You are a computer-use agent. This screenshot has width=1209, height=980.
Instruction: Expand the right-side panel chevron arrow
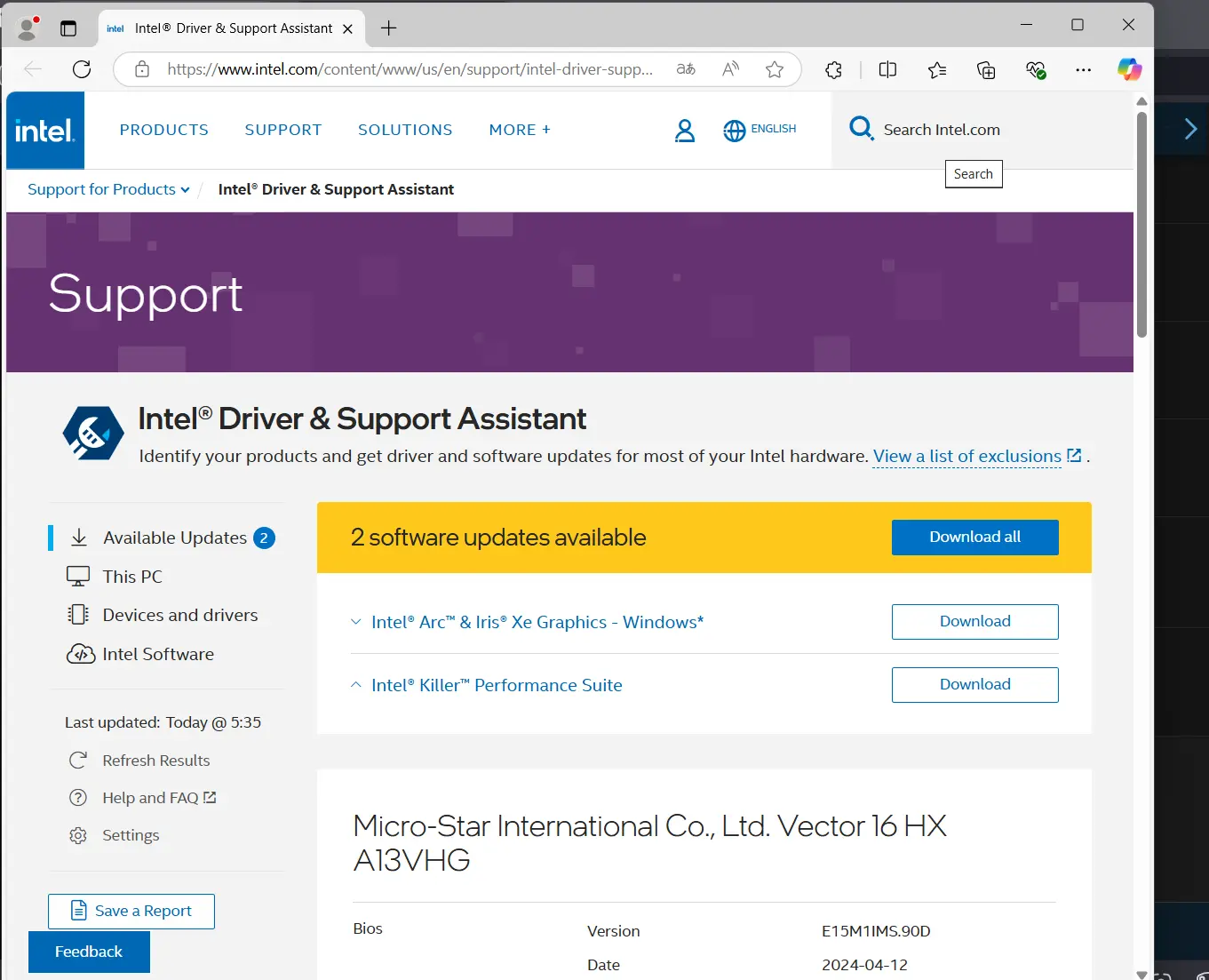click(x=1190, y=130)
